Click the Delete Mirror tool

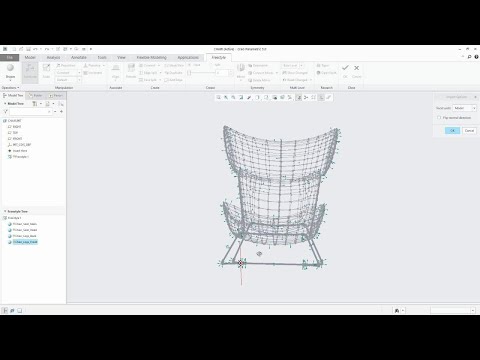[x=259, y=80]
